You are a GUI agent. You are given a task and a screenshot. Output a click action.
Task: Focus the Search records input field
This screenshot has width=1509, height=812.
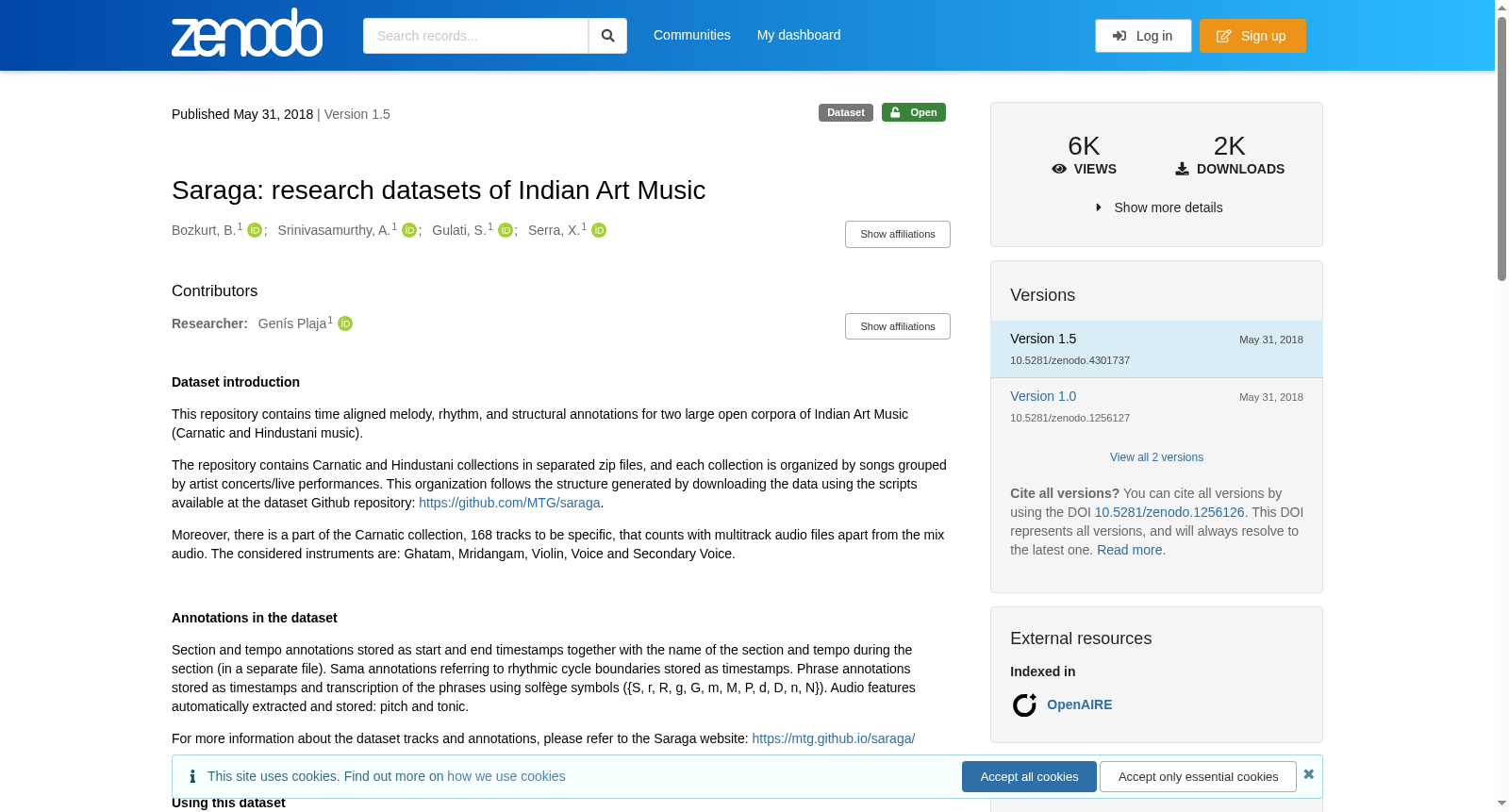pyautogui.click(x=475, y=36)
